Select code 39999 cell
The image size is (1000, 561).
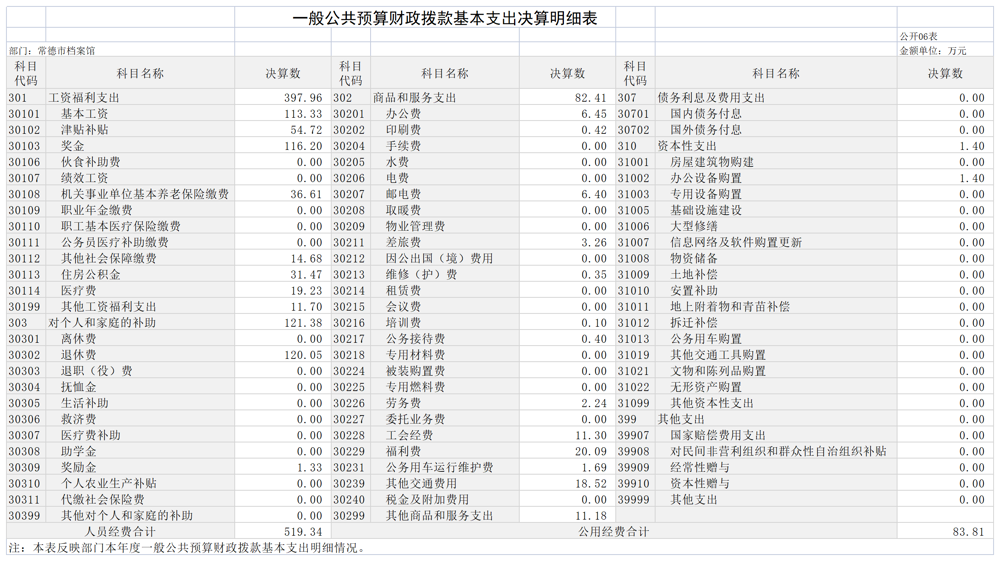633,500
